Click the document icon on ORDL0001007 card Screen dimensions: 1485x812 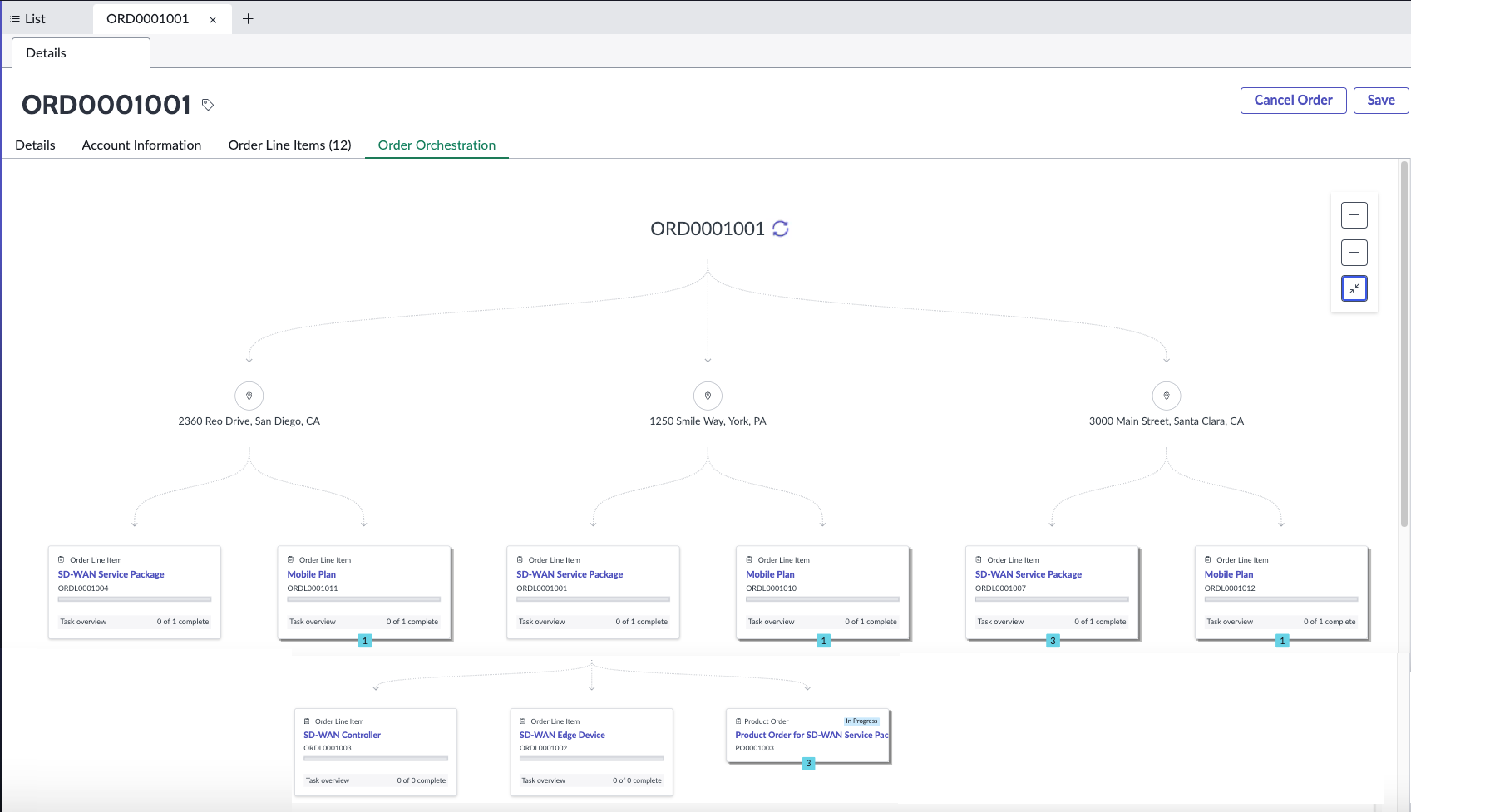click(x=979, y=559)
